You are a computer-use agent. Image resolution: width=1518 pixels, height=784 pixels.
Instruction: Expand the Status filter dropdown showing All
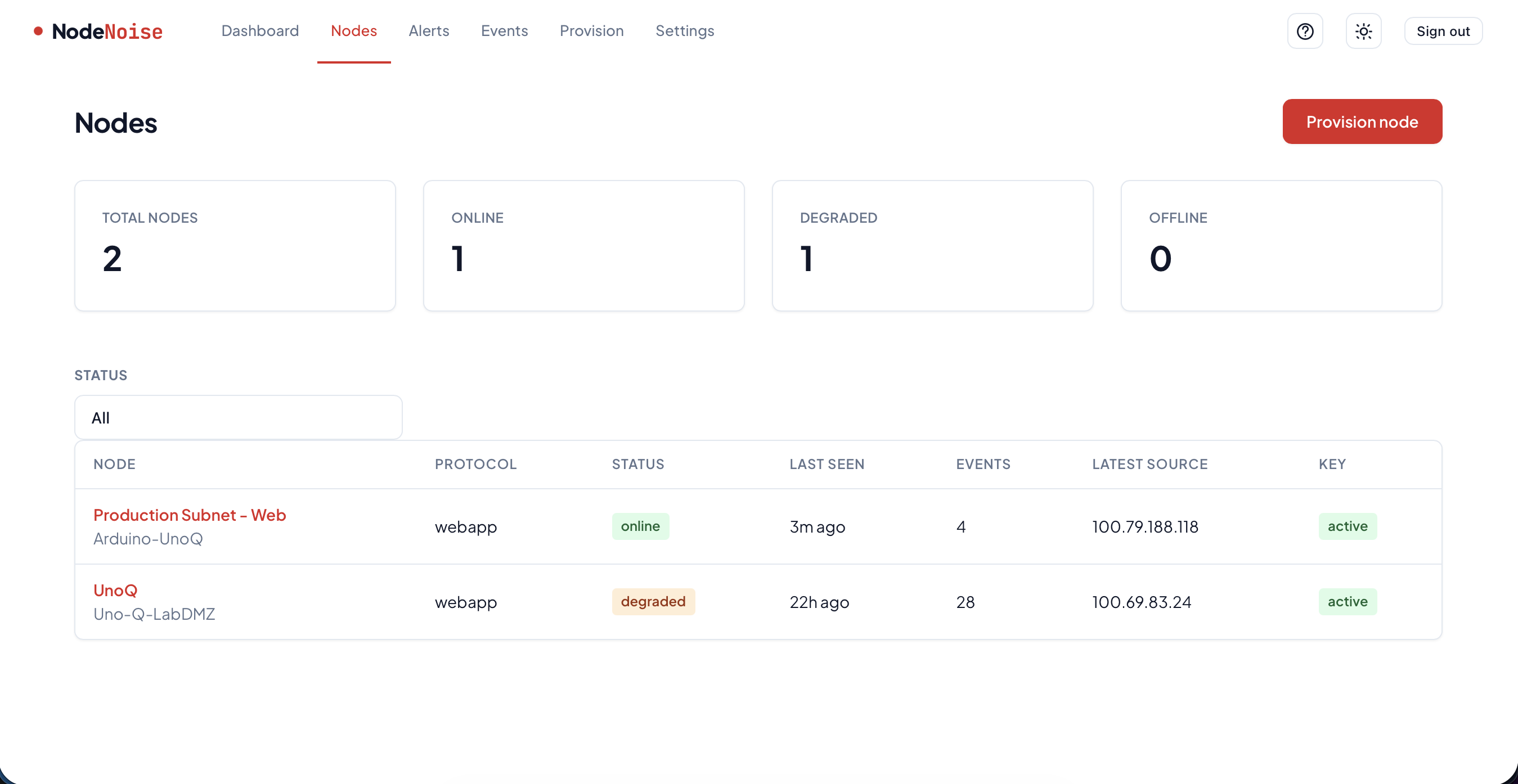(x=238, y=418)
